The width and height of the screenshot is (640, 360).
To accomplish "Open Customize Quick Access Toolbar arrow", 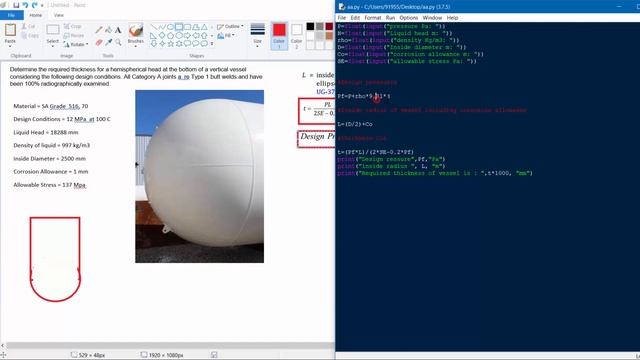I will pyautogui.click(x=42, y=6).
